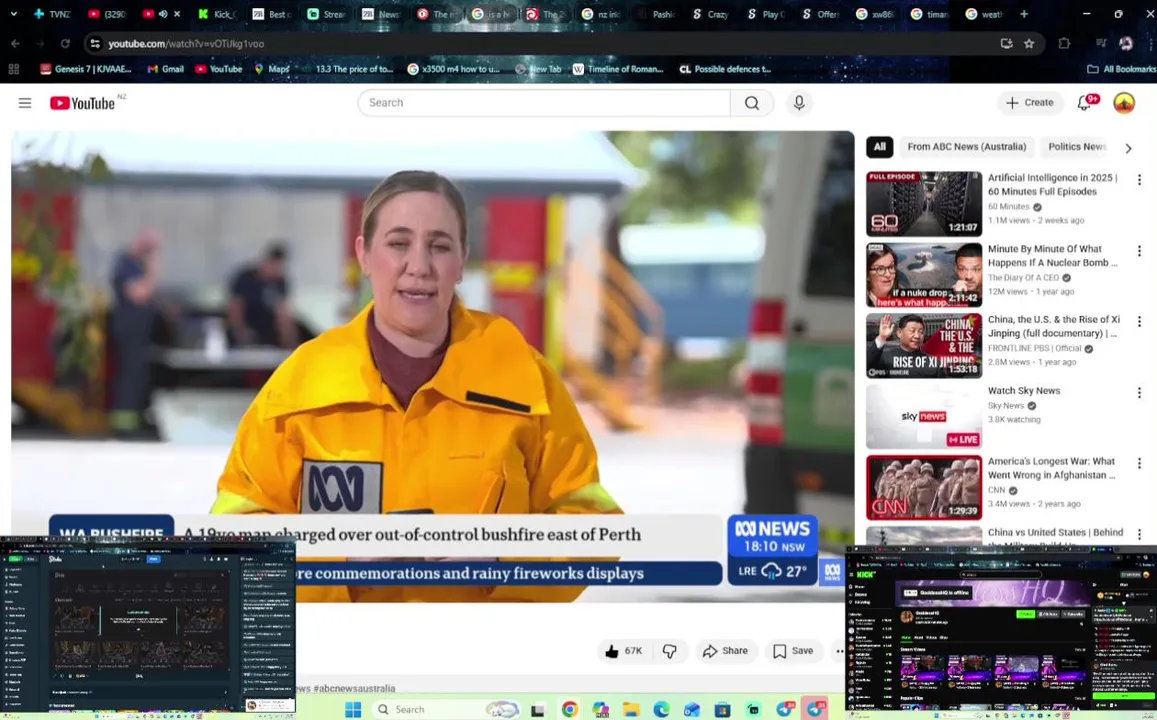Mute the playing YouTube tab speaker icon
Image resolution: width=1157 pixels, height=720 pixels.
(163, 13)
